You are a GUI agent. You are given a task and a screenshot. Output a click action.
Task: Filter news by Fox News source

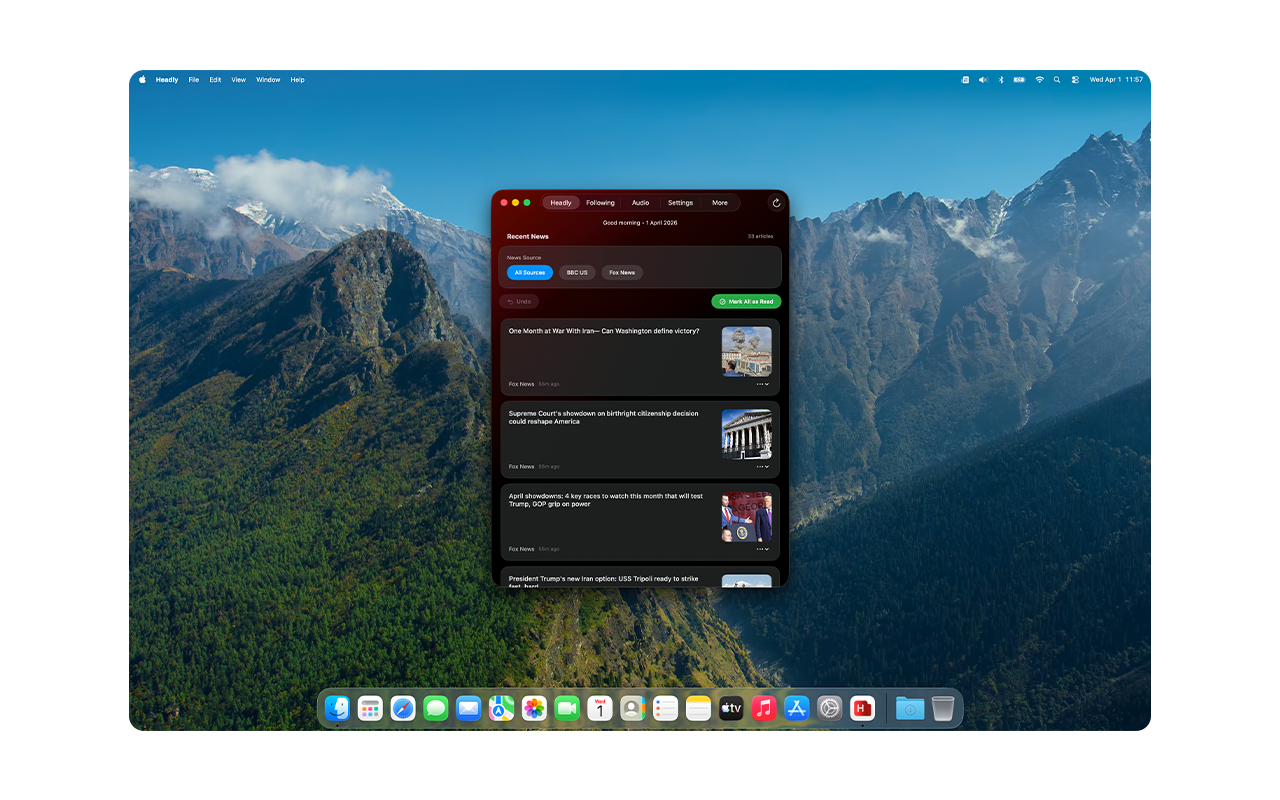click(622, 273)
